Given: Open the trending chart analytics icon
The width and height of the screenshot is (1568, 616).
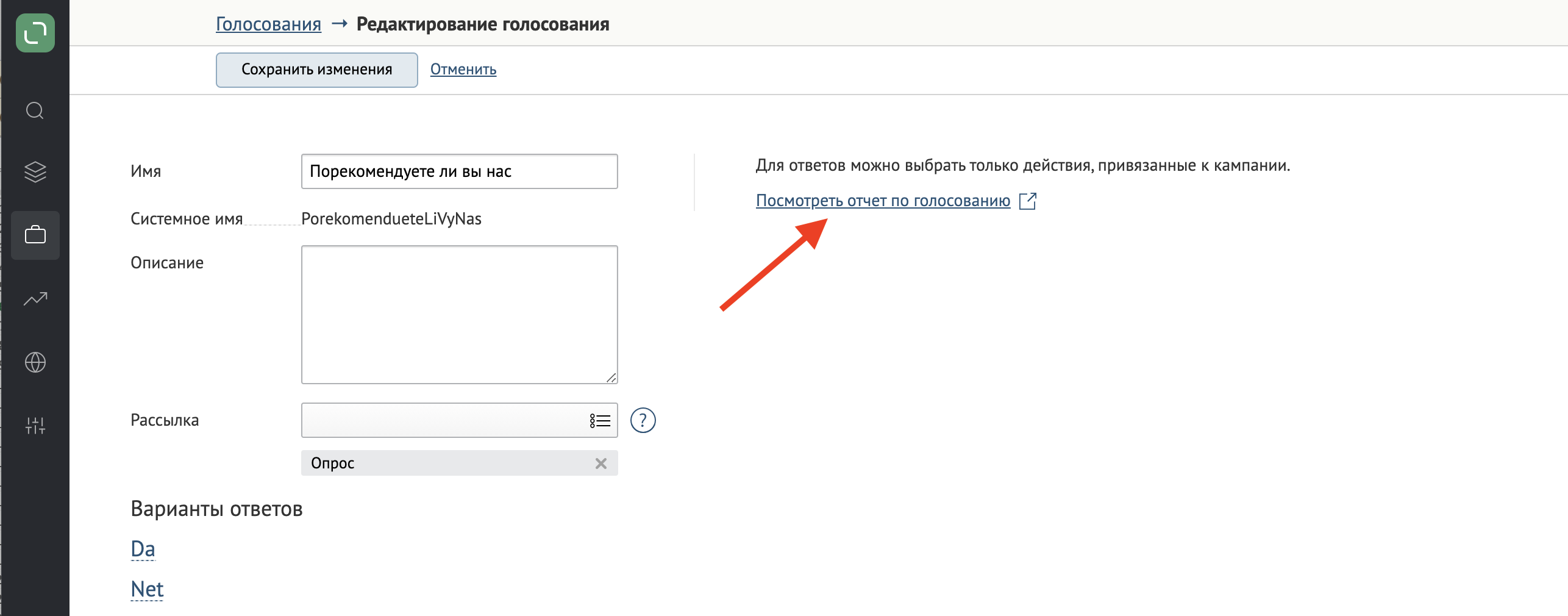Looking at the screenshot, I should click(35, 299).
